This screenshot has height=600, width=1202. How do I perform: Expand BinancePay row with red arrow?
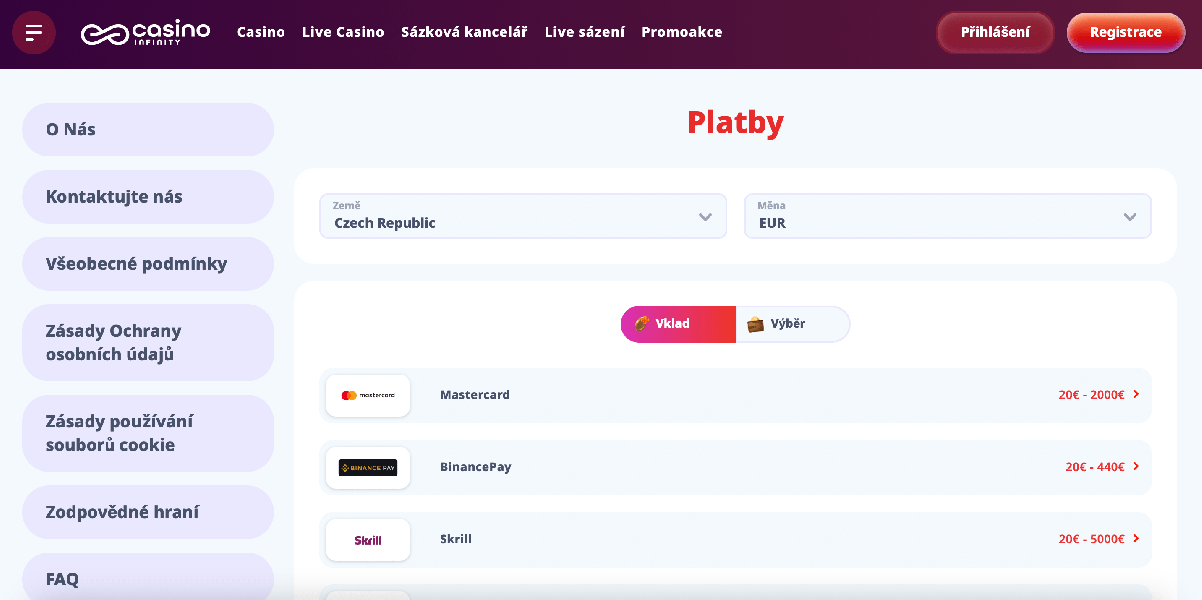coord(1136,467)
